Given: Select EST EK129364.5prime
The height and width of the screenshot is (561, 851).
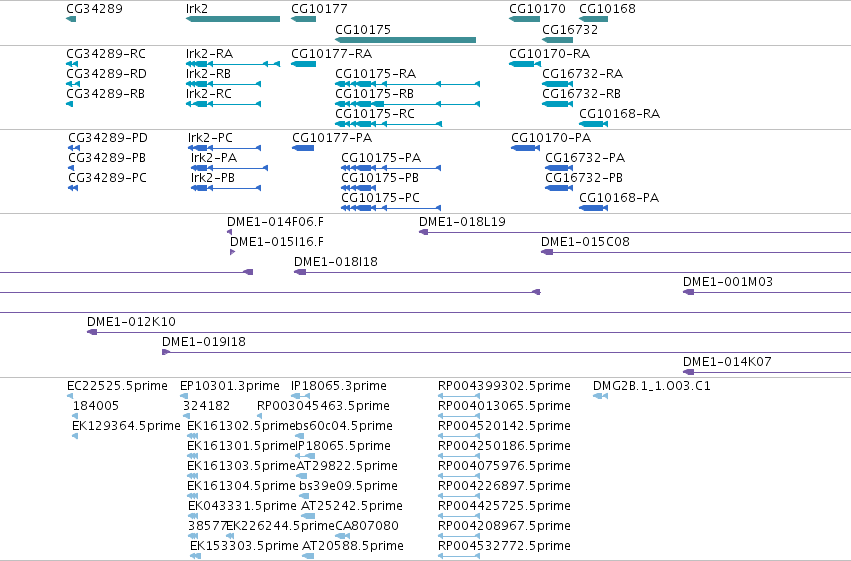Looking at the screenshot, I should [126, 426].
